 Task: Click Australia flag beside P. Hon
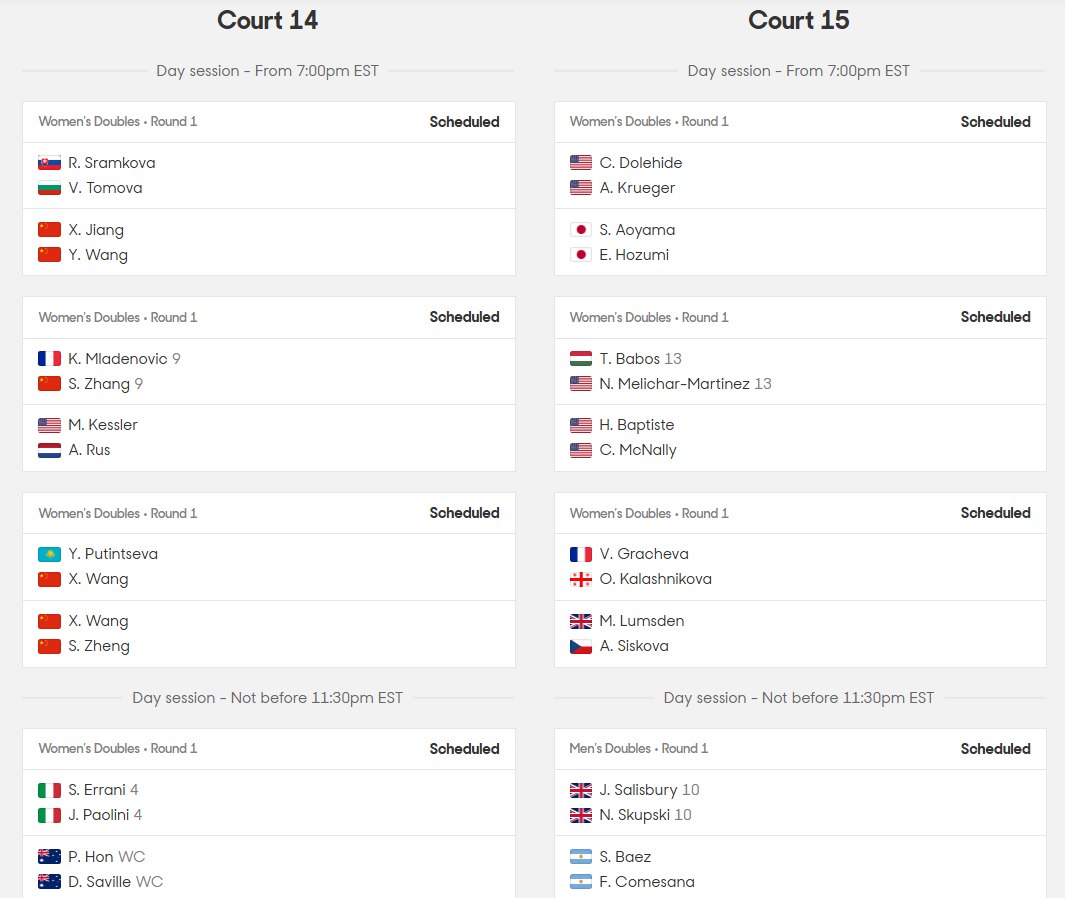49,857
